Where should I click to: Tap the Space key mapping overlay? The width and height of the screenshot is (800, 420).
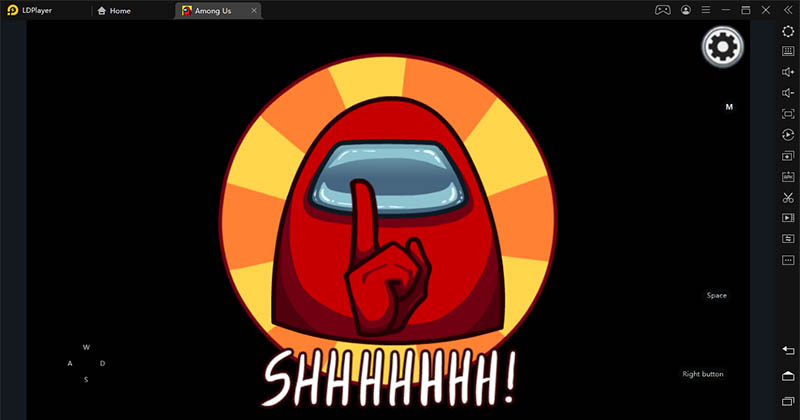(x=716, y=295)
